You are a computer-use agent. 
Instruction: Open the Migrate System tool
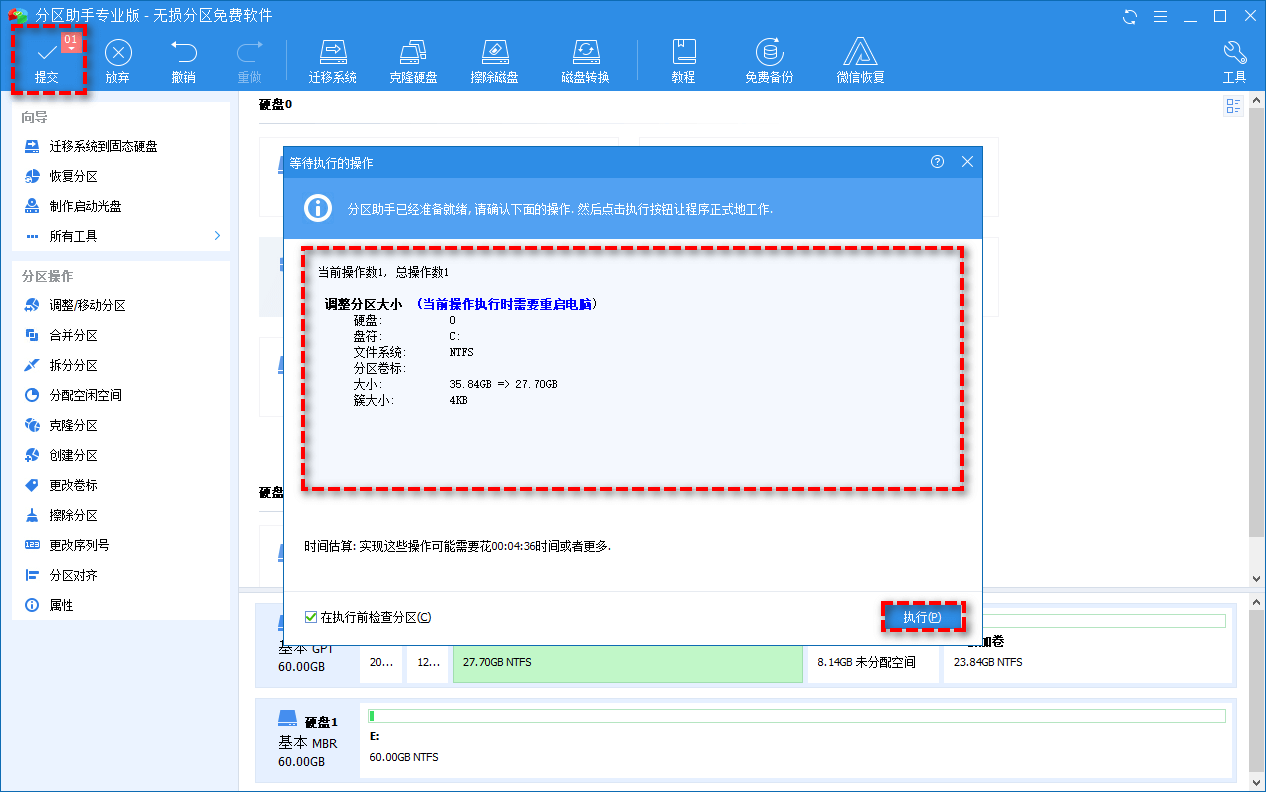point(333,58)
